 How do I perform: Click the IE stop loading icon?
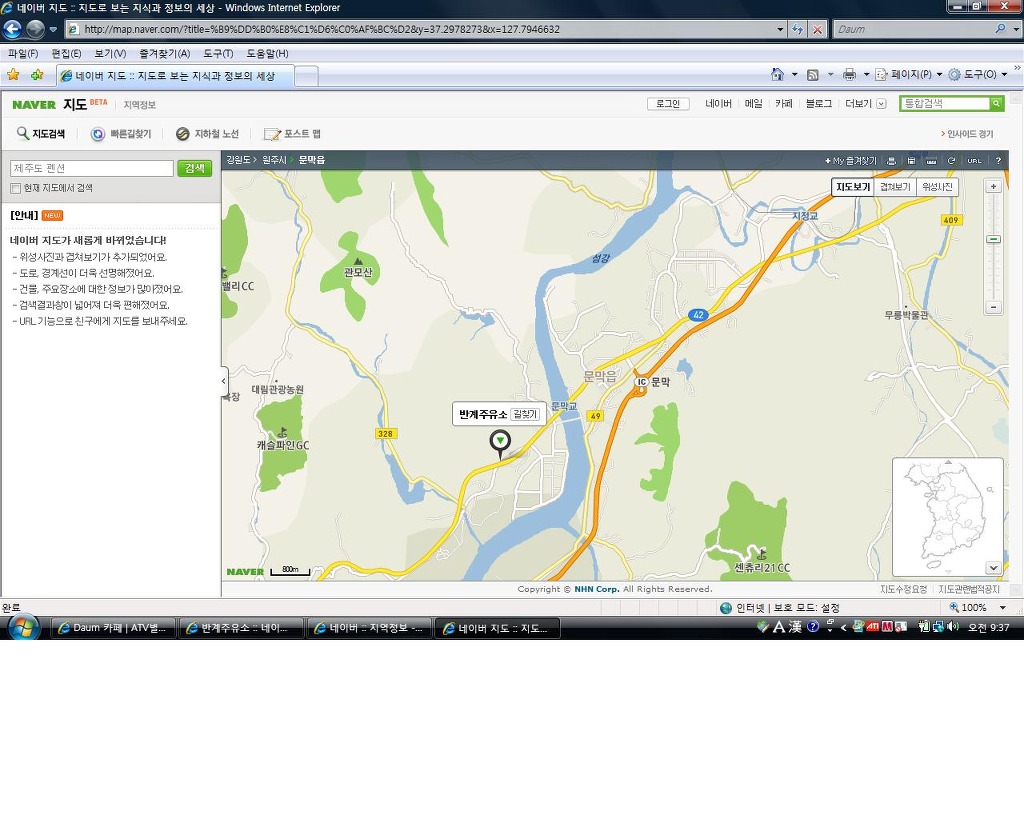point(817,29)
